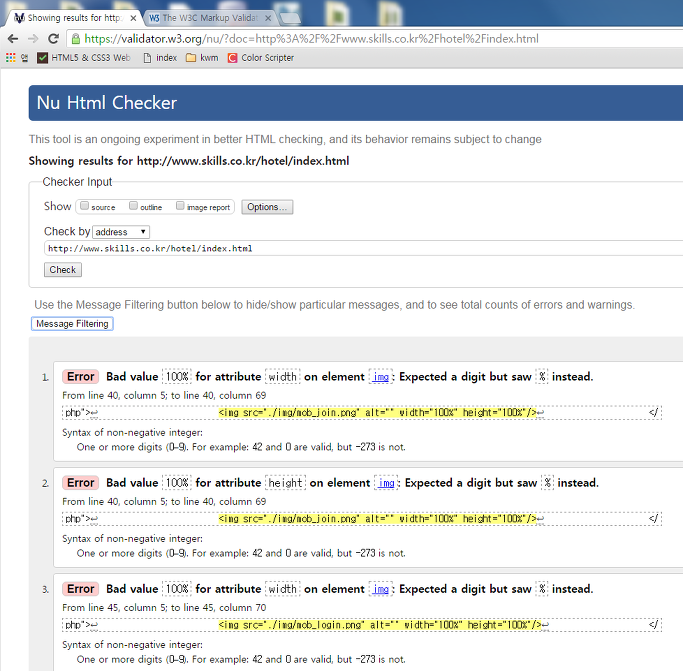683x671 pixels.
Task: Click the Error badge of message 1
Action: pos(81,377)
